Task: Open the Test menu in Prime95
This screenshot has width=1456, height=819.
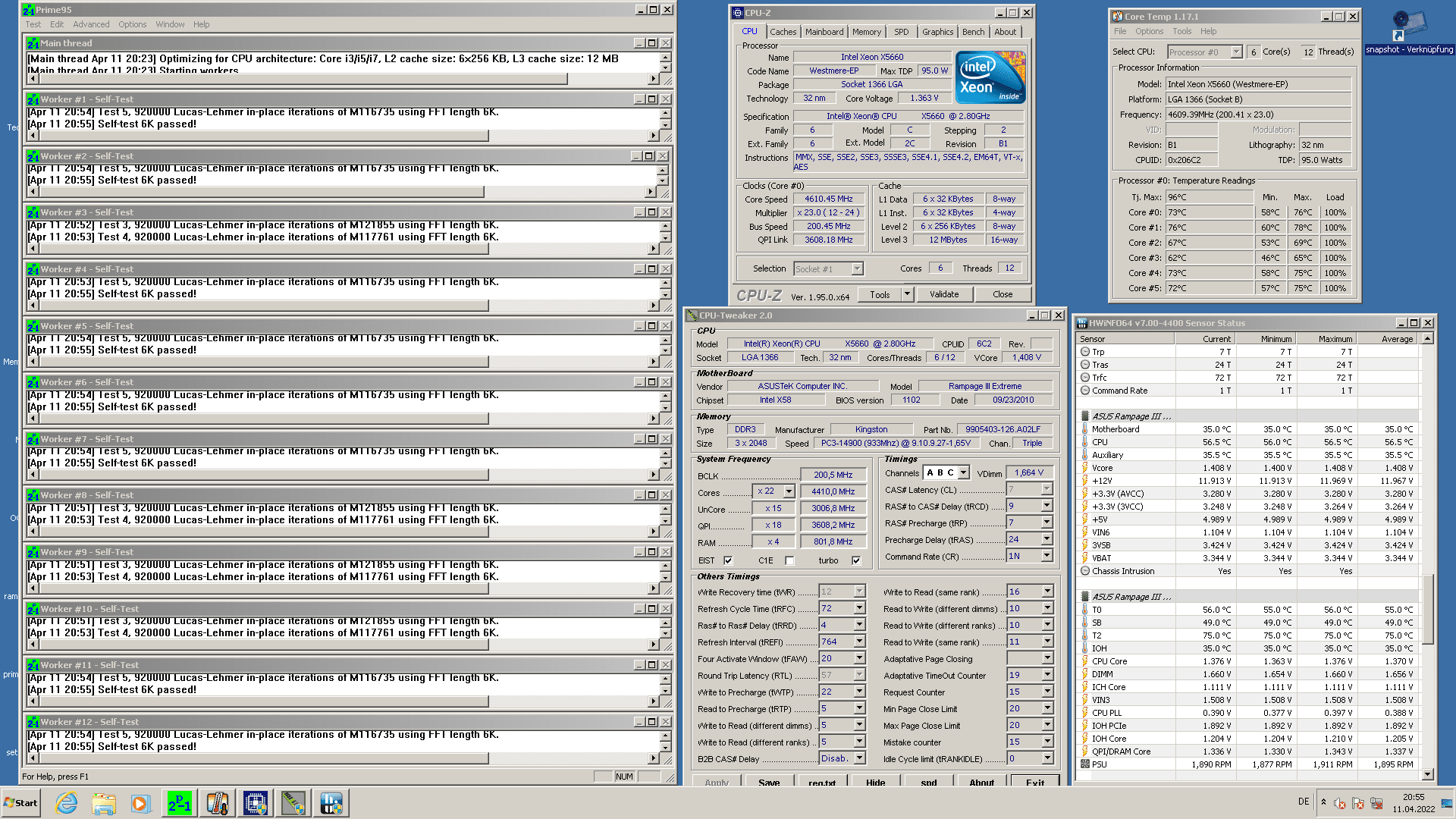Action: (x=33, y=24)
